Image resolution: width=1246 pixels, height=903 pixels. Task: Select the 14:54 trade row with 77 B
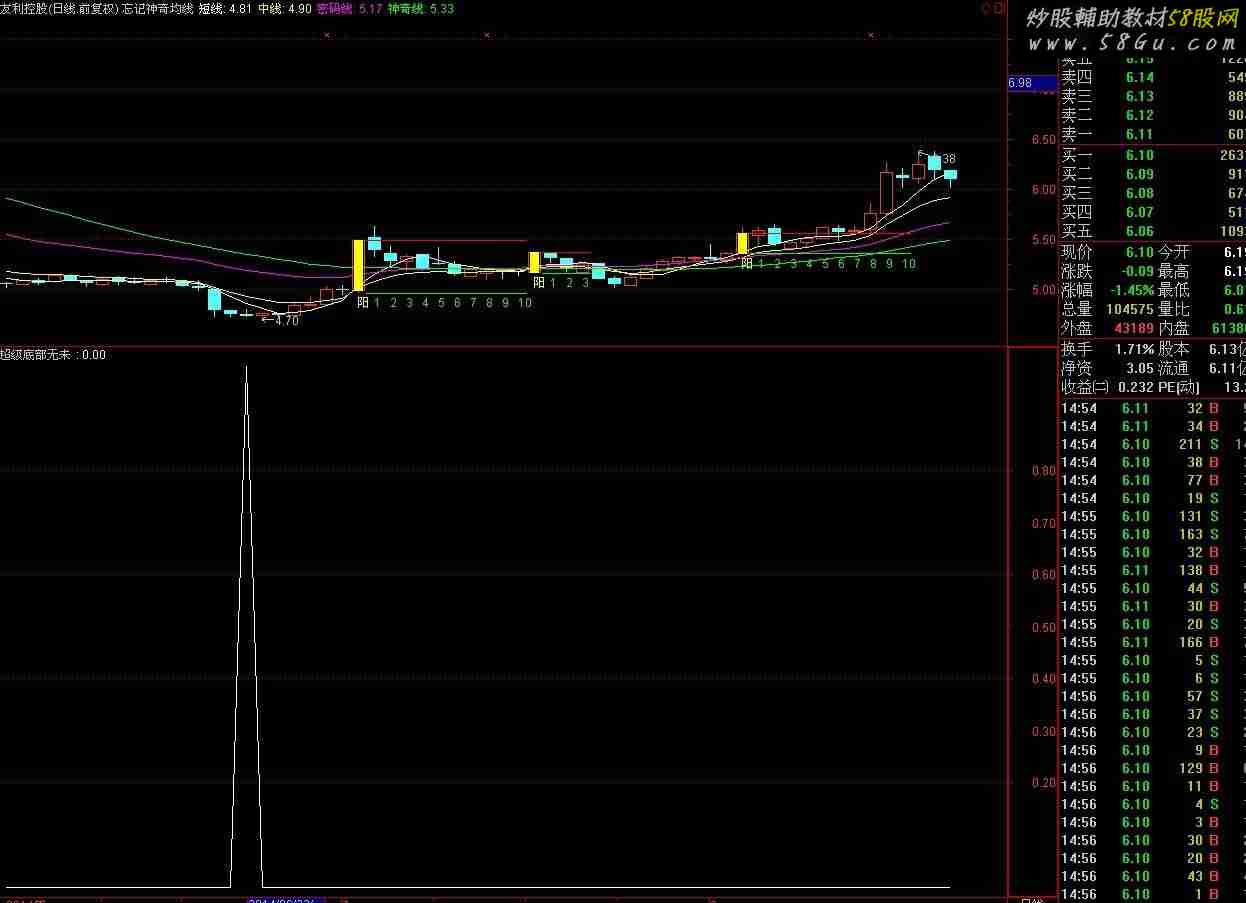1153,480
